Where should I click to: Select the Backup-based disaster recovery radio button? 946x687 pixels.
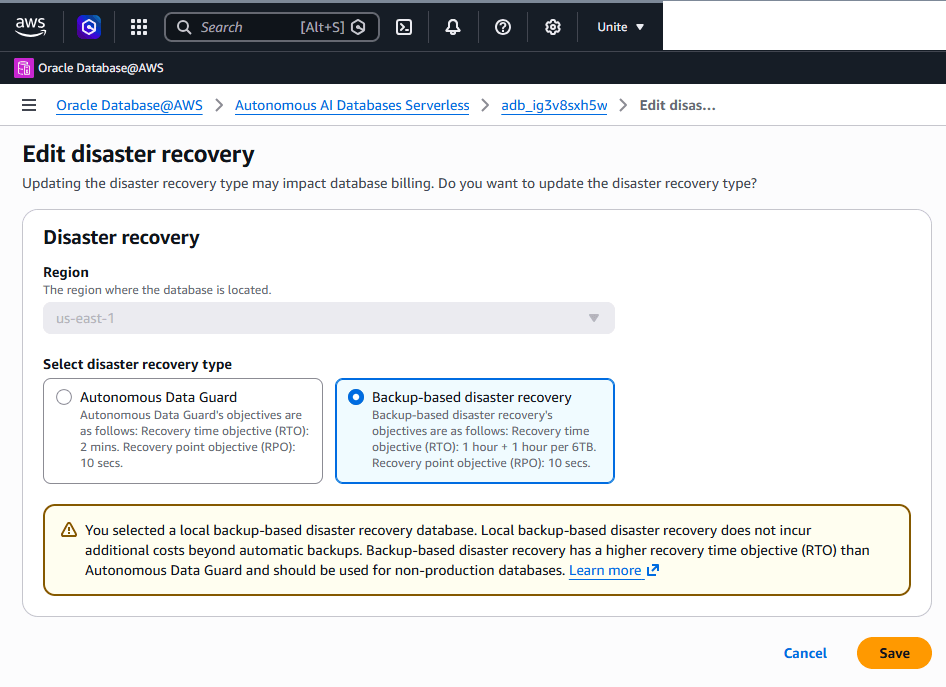point(356,397)
